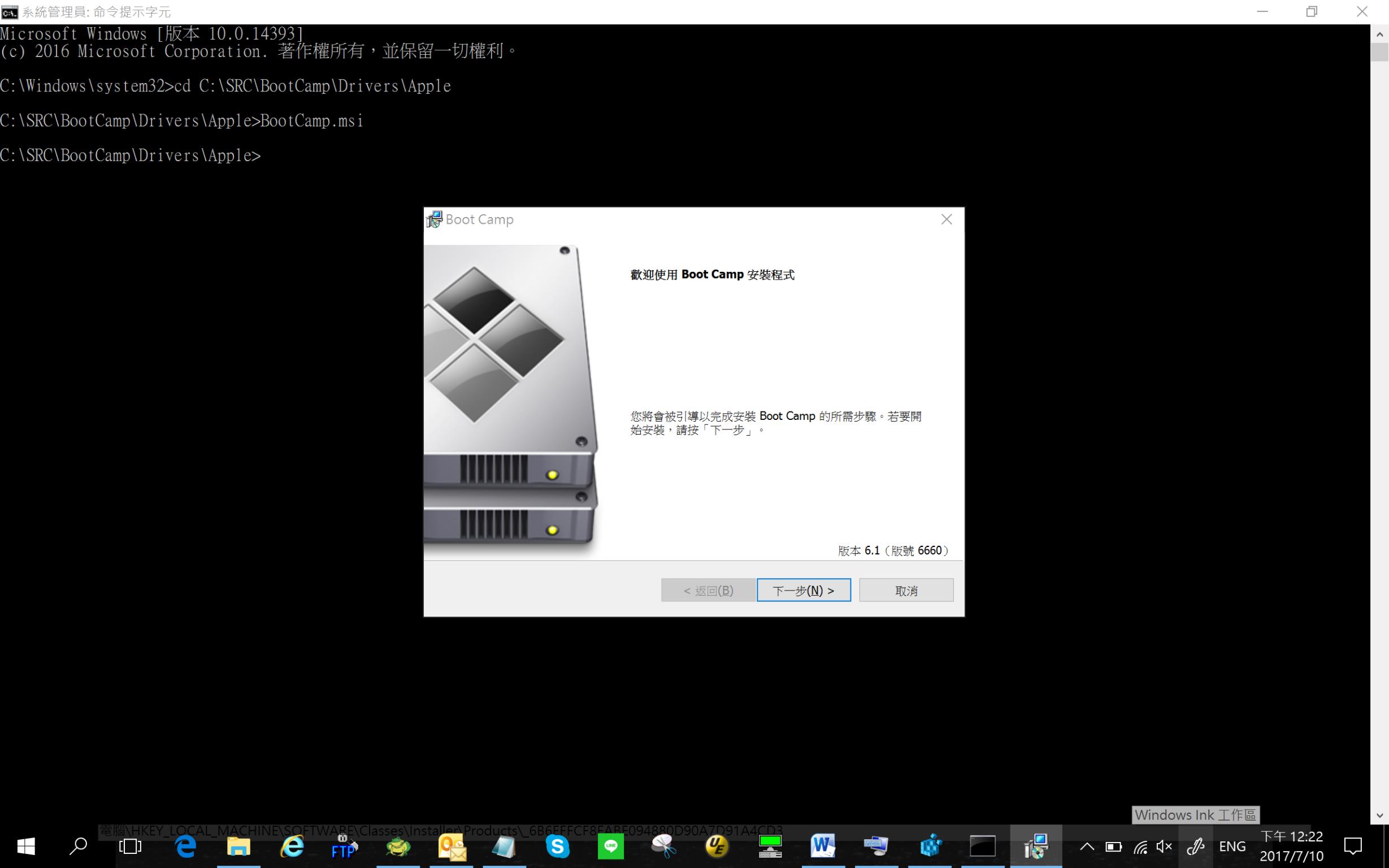
Task: Open the FTP client taskbar icon
Action: [344, 846]
